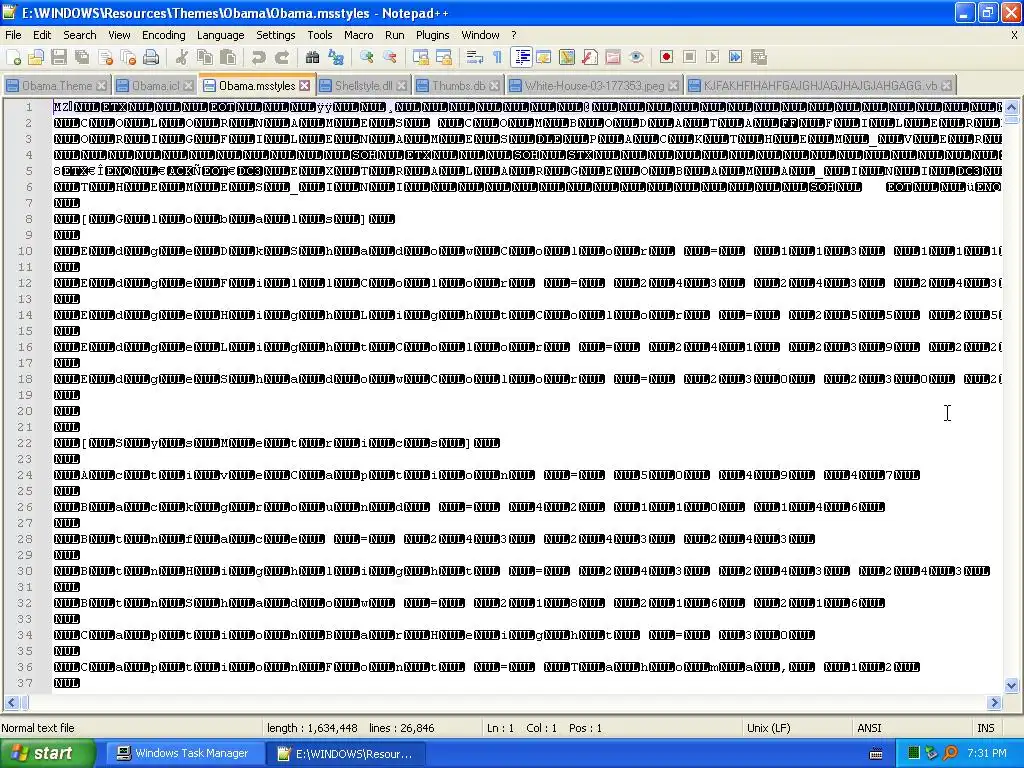Screen dimensions: 1024x768
Task: Toggle the Monitoring eye icon
Action: [x=636, y=57]
